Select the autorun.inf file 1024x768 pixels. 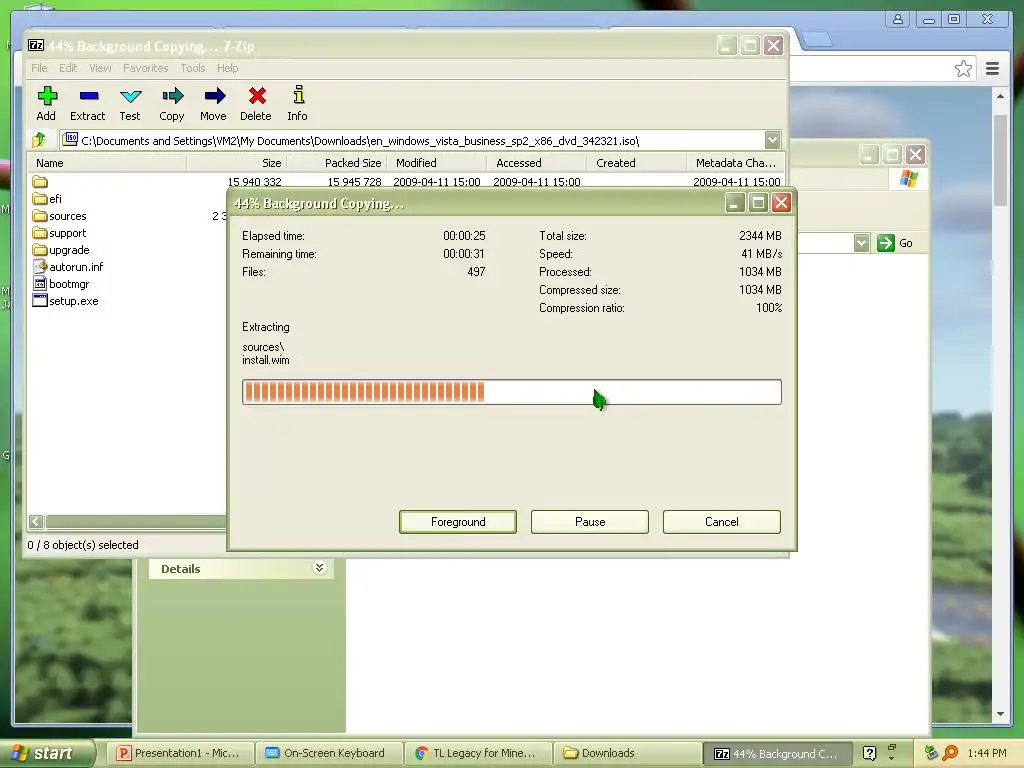(68, 267)
